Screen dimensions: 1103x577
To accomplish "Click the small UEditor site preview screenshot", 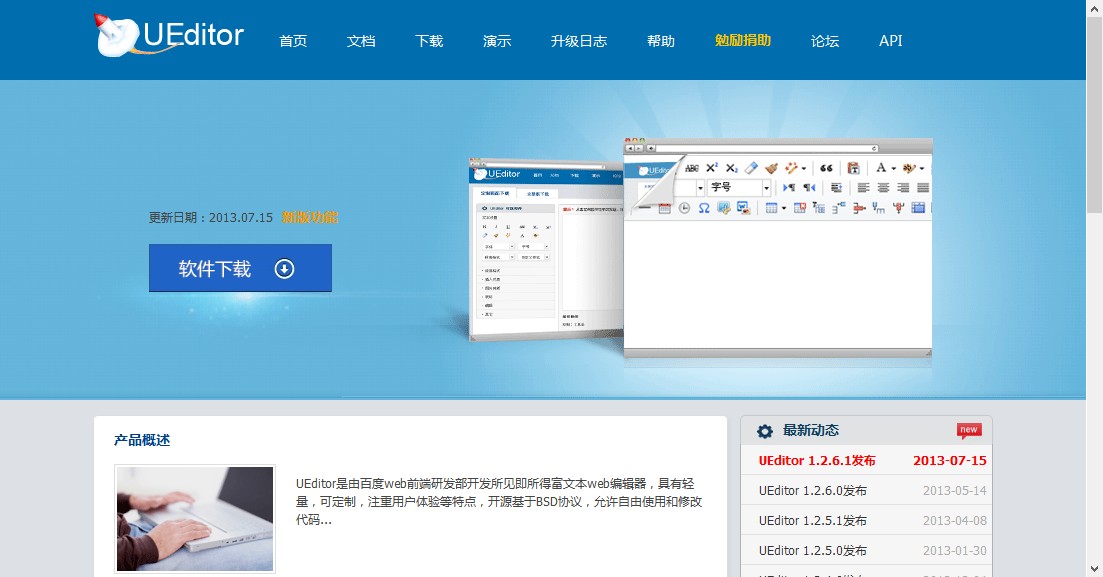I will [x=546, y=250].
